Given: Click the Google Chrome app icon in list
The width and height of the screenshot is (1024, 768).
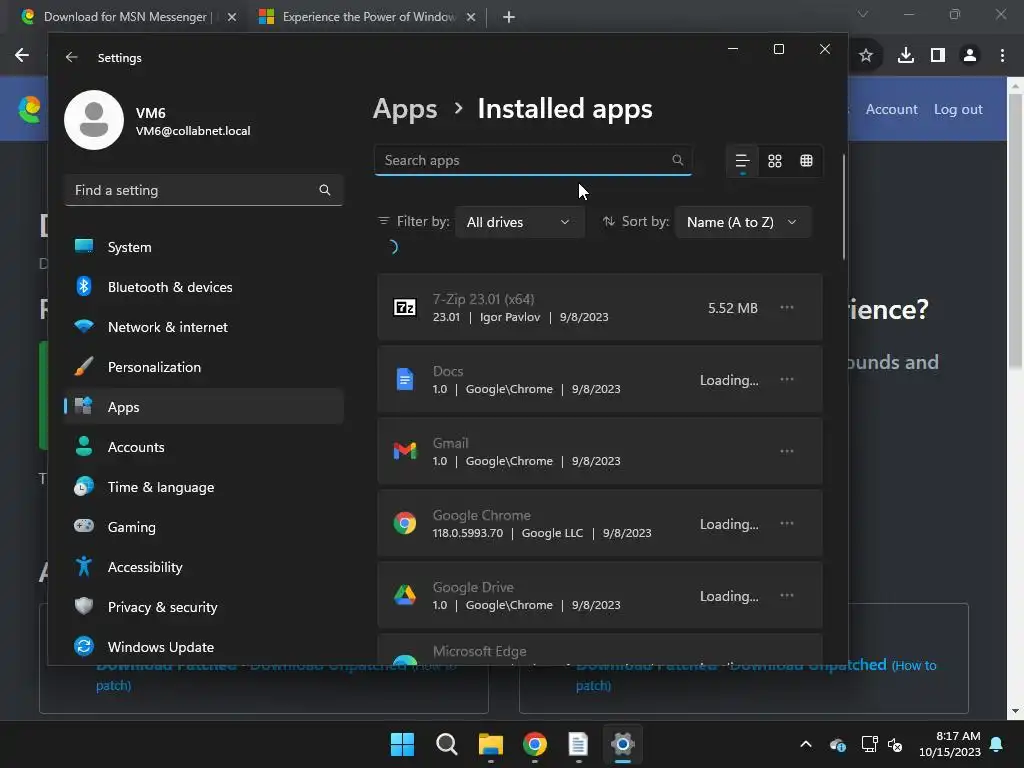Looking at the screenshot, I should point(405,523).
